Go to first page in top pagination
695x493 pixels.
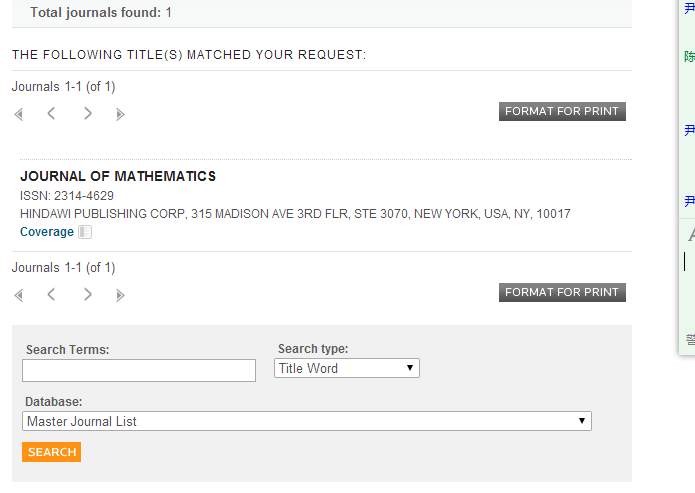point(19,114)
